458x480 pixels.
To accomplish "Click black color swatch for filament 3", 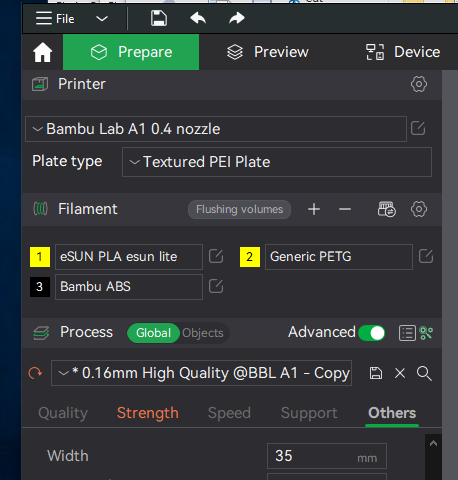I will coord(40,287).
